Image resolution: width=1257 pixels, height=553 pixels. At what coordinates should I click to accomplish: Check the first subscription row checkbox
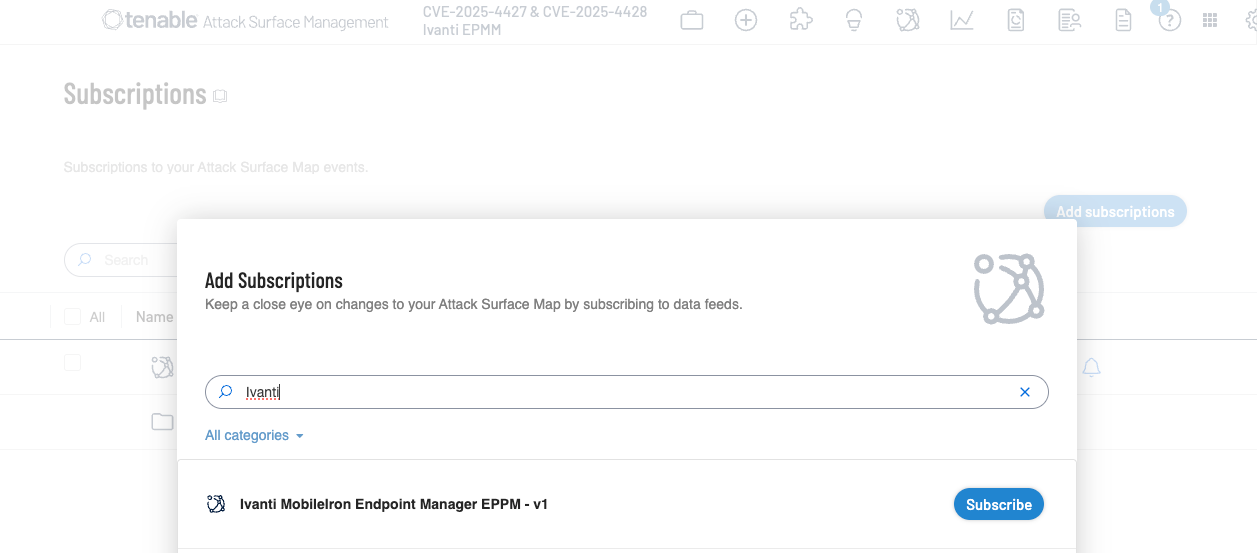coord(73,362)
